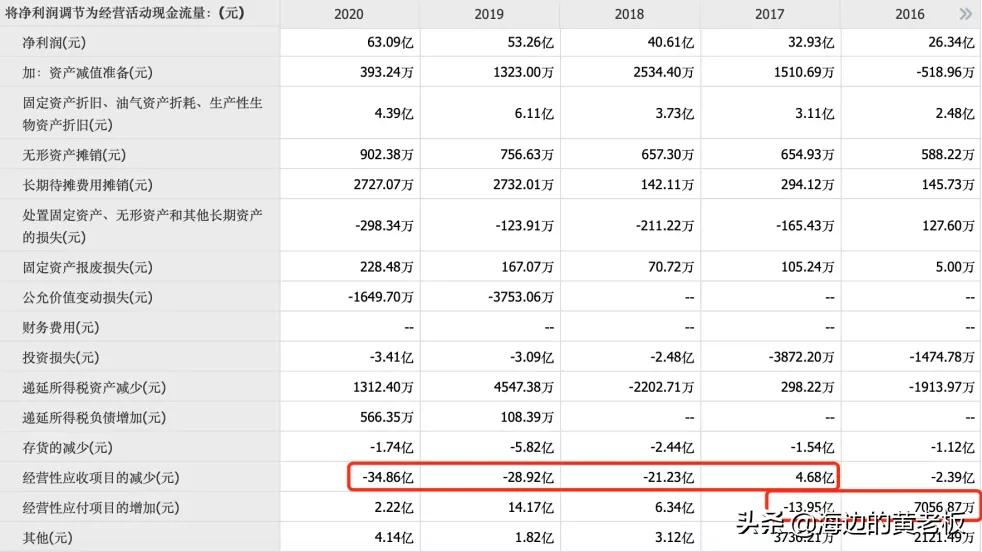Click the 财务费用(元) row label
The height and width of the screenshot is (552, 982).
coord(61,327)
